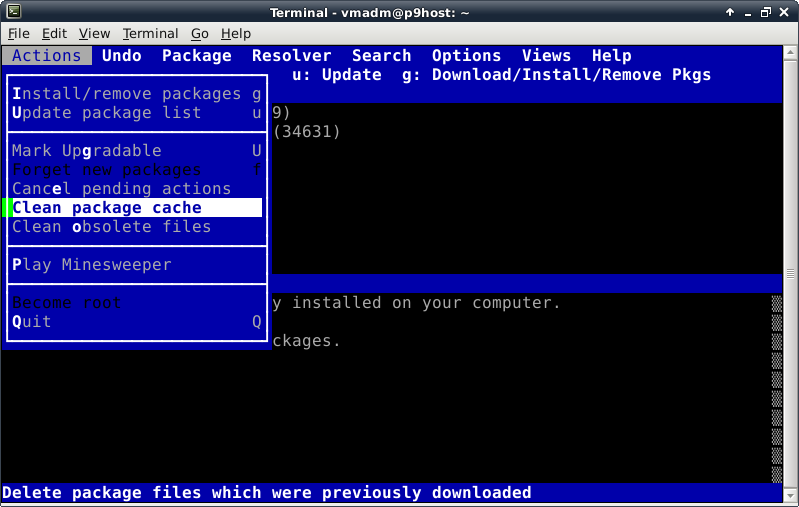Launch Play Minesweeper from the menu
799x507 pixels.
tap(92, 265)
